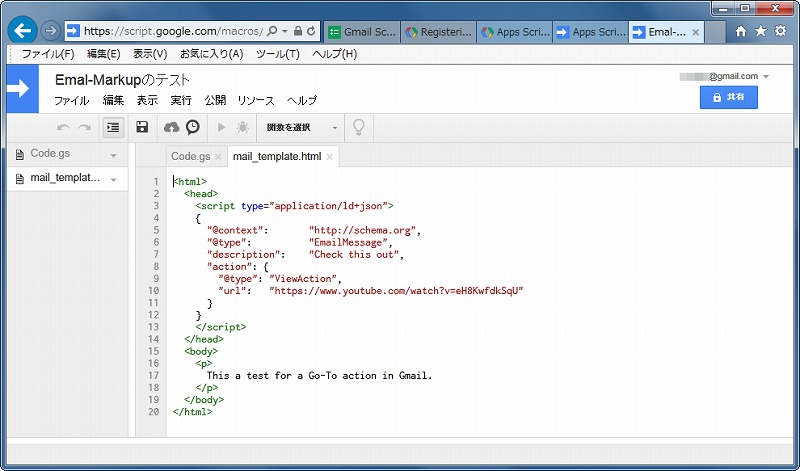Click the cloud deploy icon
800x471 pixels.
171,128
